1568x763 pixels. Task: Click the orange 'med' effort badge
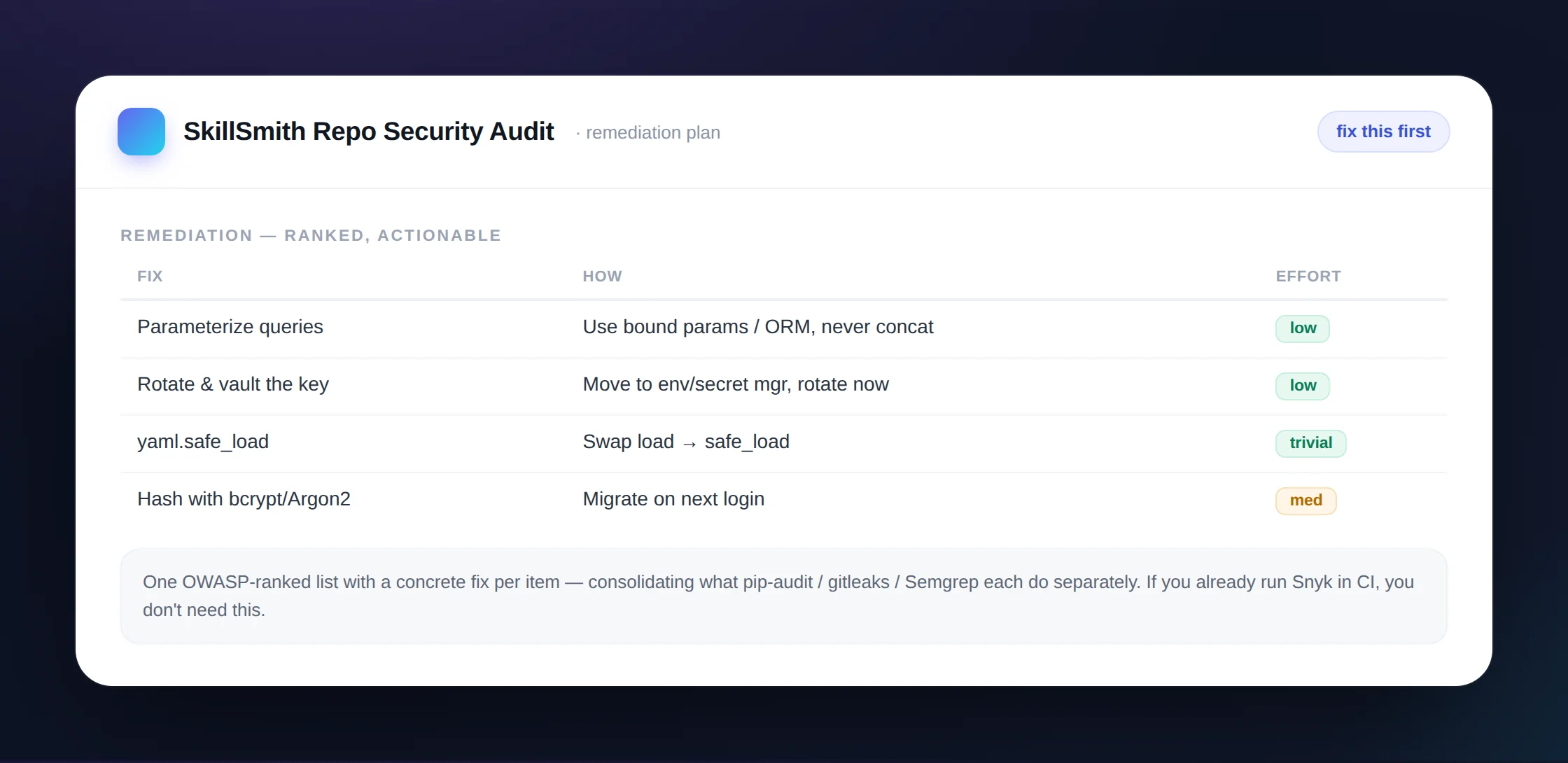tap(1305, 500)
